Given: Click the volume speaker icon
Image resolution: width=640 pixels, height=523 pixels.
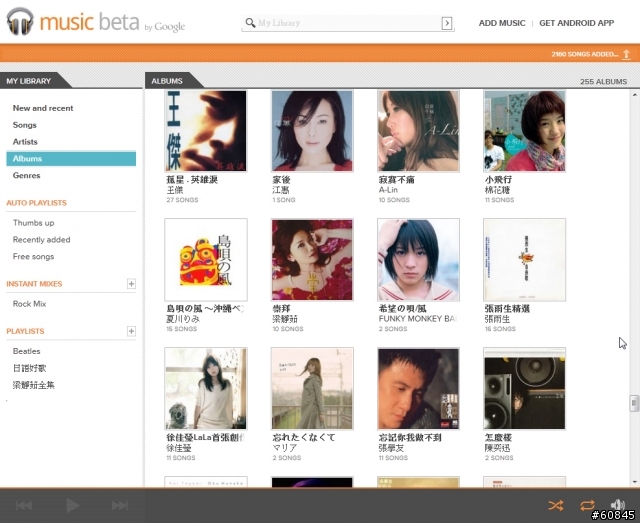Looking at the screenshot, I should (x=618, y=505).
